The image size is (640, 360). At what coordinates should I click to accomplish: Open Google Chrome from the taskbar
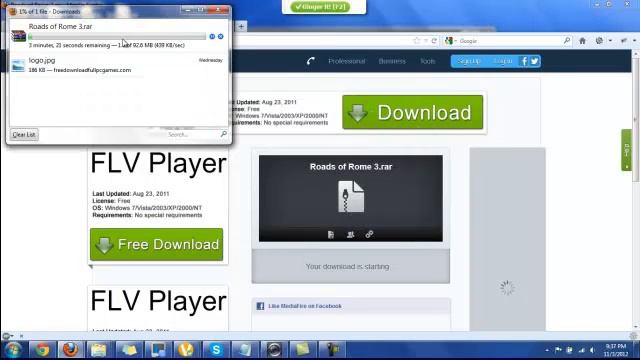pyautogui.click(x=42, y=350)
